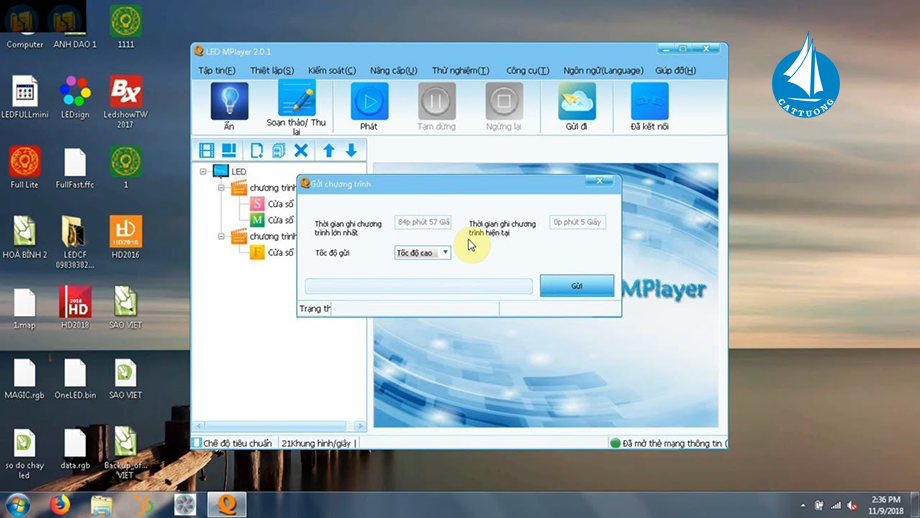920x518 pixels.
Task: Move item down with blue down arrow
Action: 351,150
